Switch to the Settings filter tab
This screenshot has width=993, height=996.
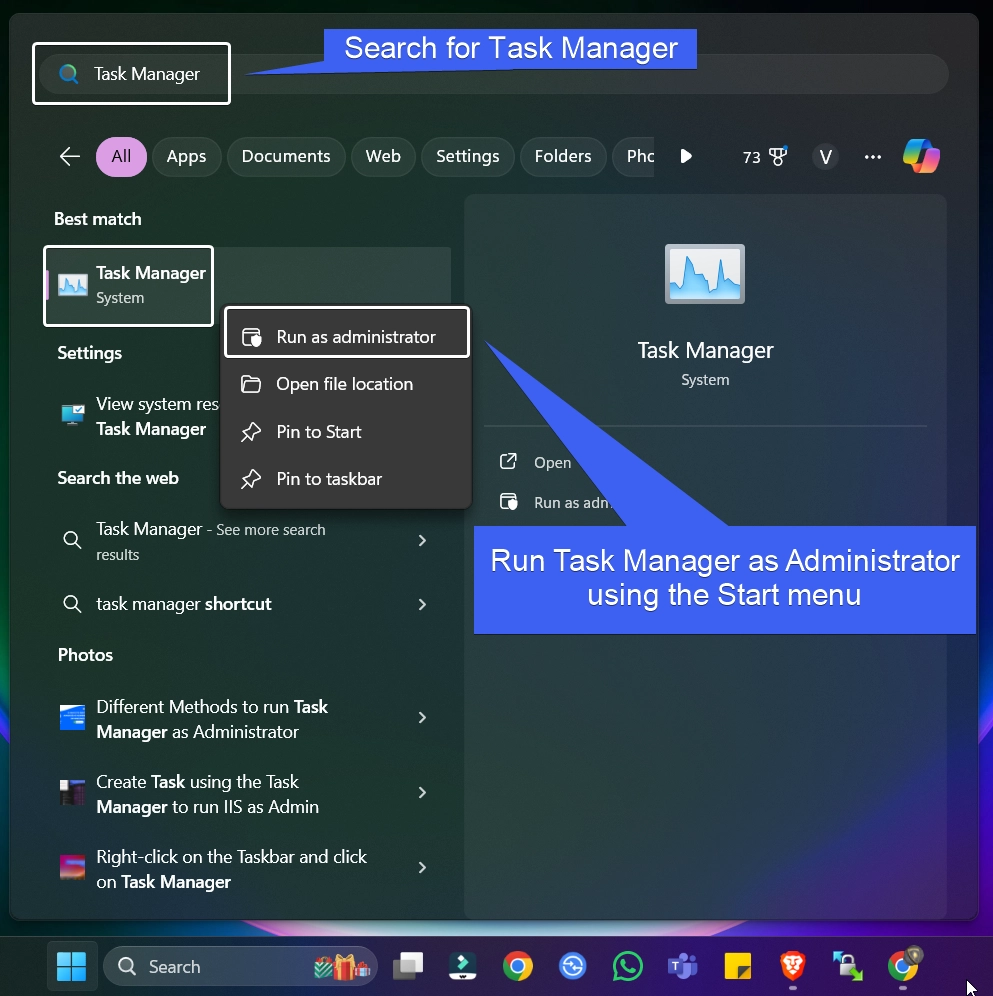pyautogui.click(x=468, y=156)
